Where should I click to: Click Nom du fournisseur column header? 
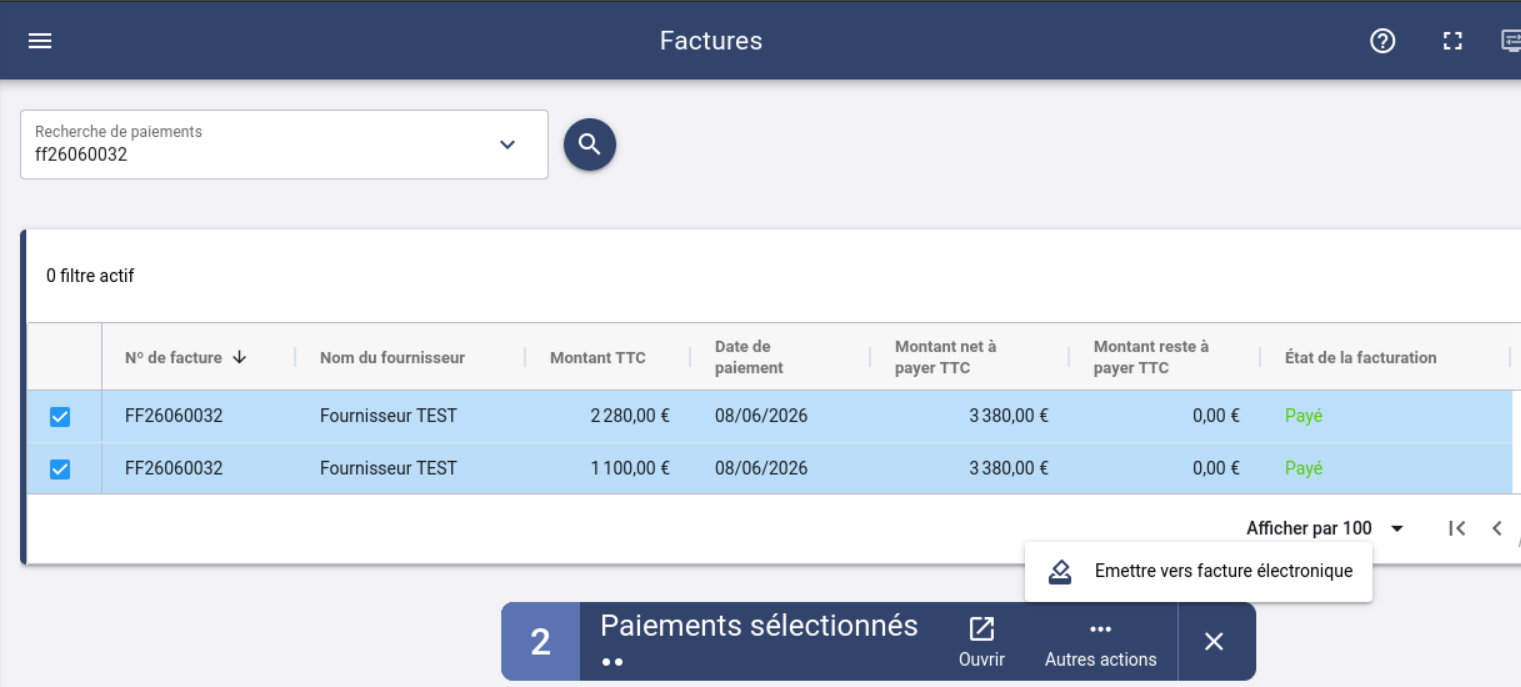392,357
